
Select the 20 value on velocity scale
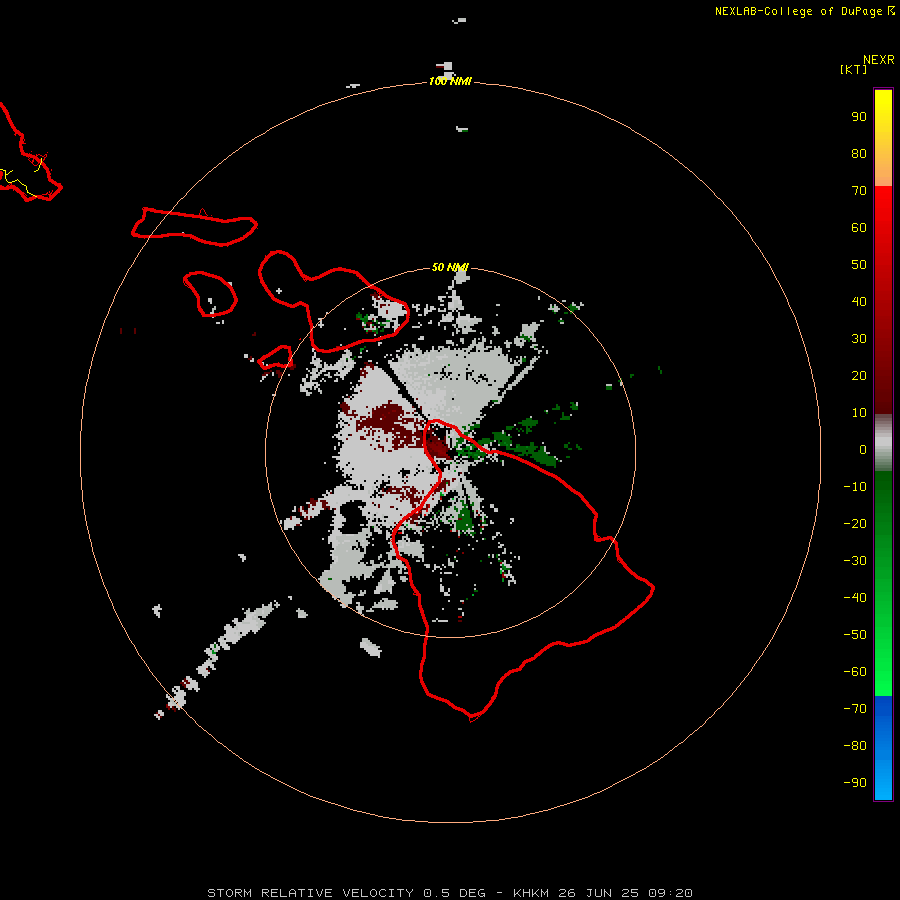click(x=859, y=376)
